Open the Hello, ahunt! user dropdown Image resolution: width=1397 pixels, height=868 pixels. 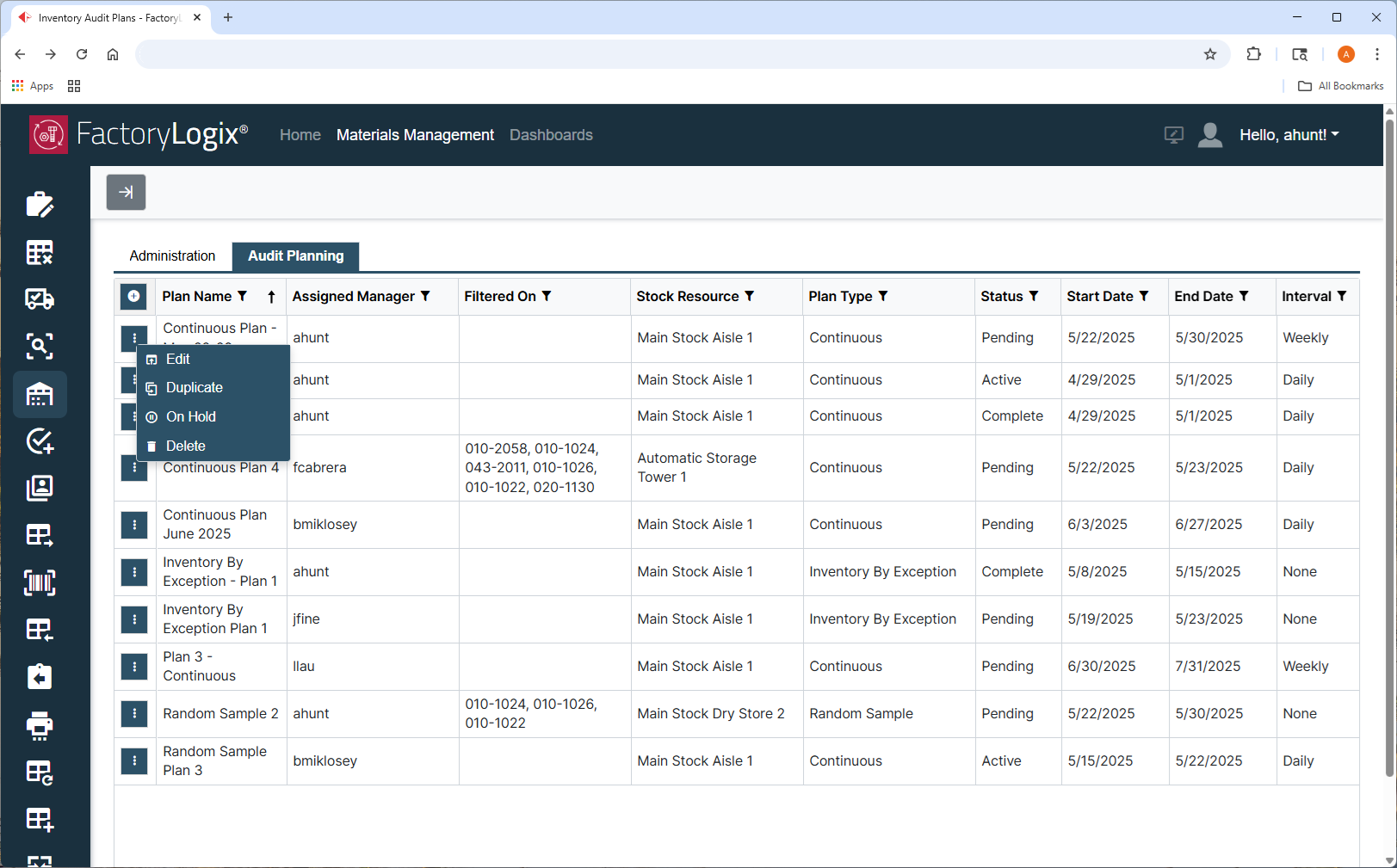[x=1289, y=135]
